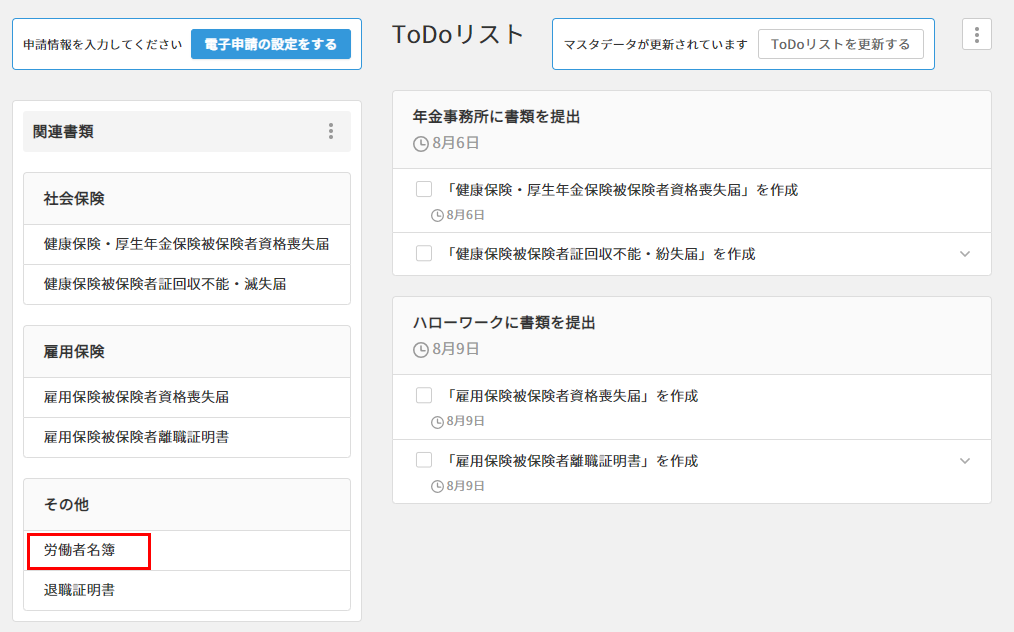
Task: Select 退職証明書 from related documents
Action: [x=80, y=590]
